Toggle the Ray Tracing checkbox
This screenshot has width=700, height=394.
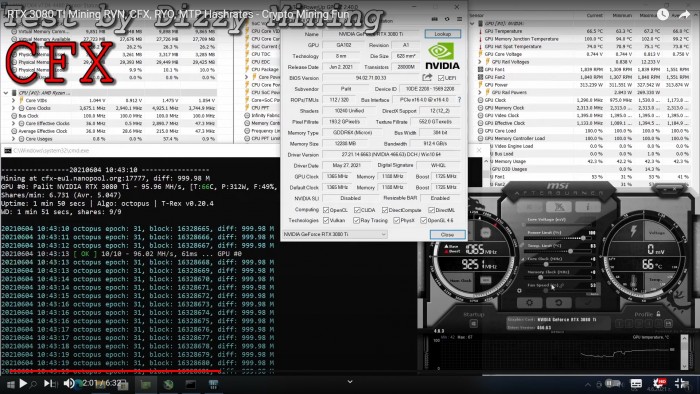356,220
